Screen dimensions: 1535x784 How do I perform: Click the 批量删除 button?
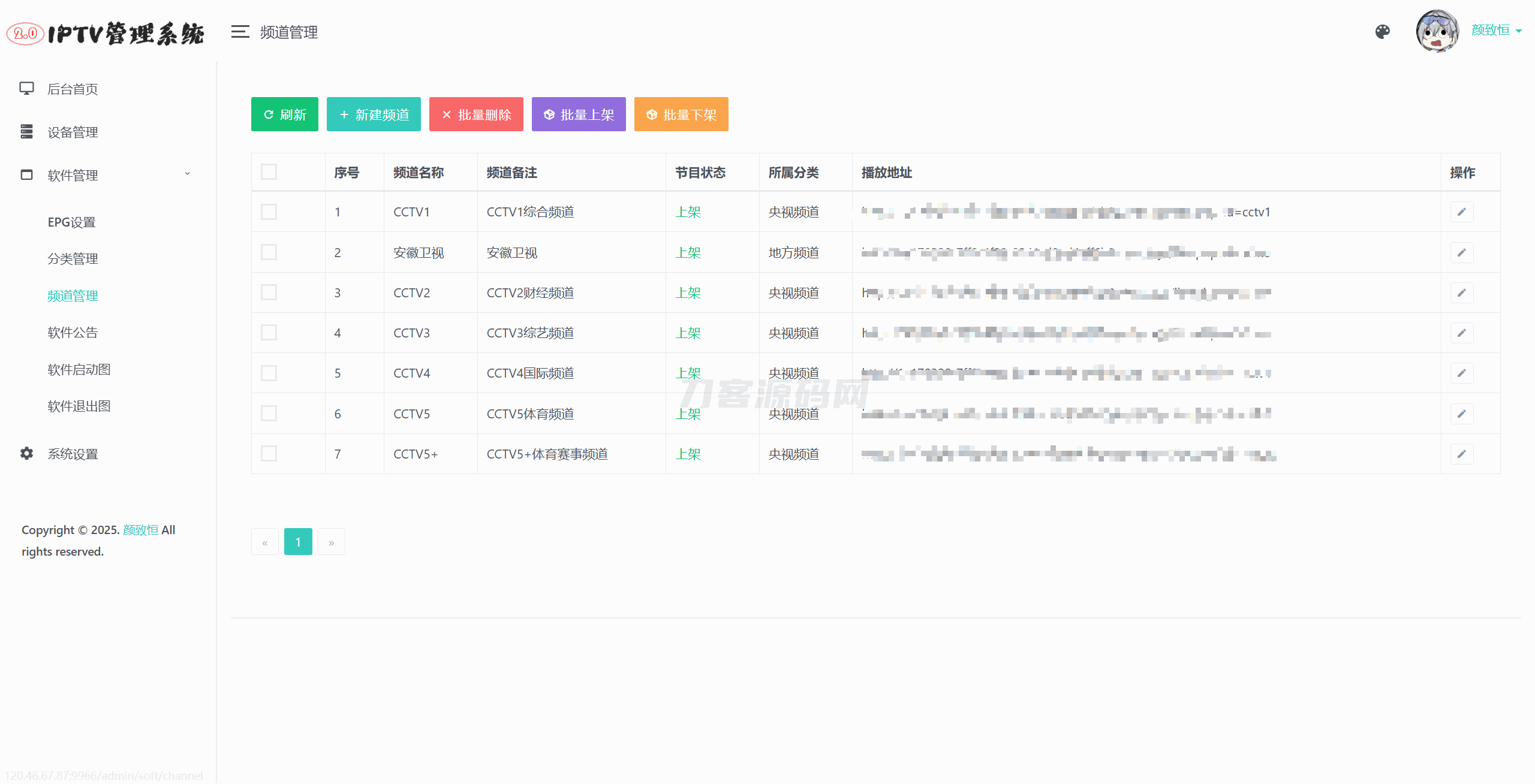pyautogui.click(x=476, y=114)
